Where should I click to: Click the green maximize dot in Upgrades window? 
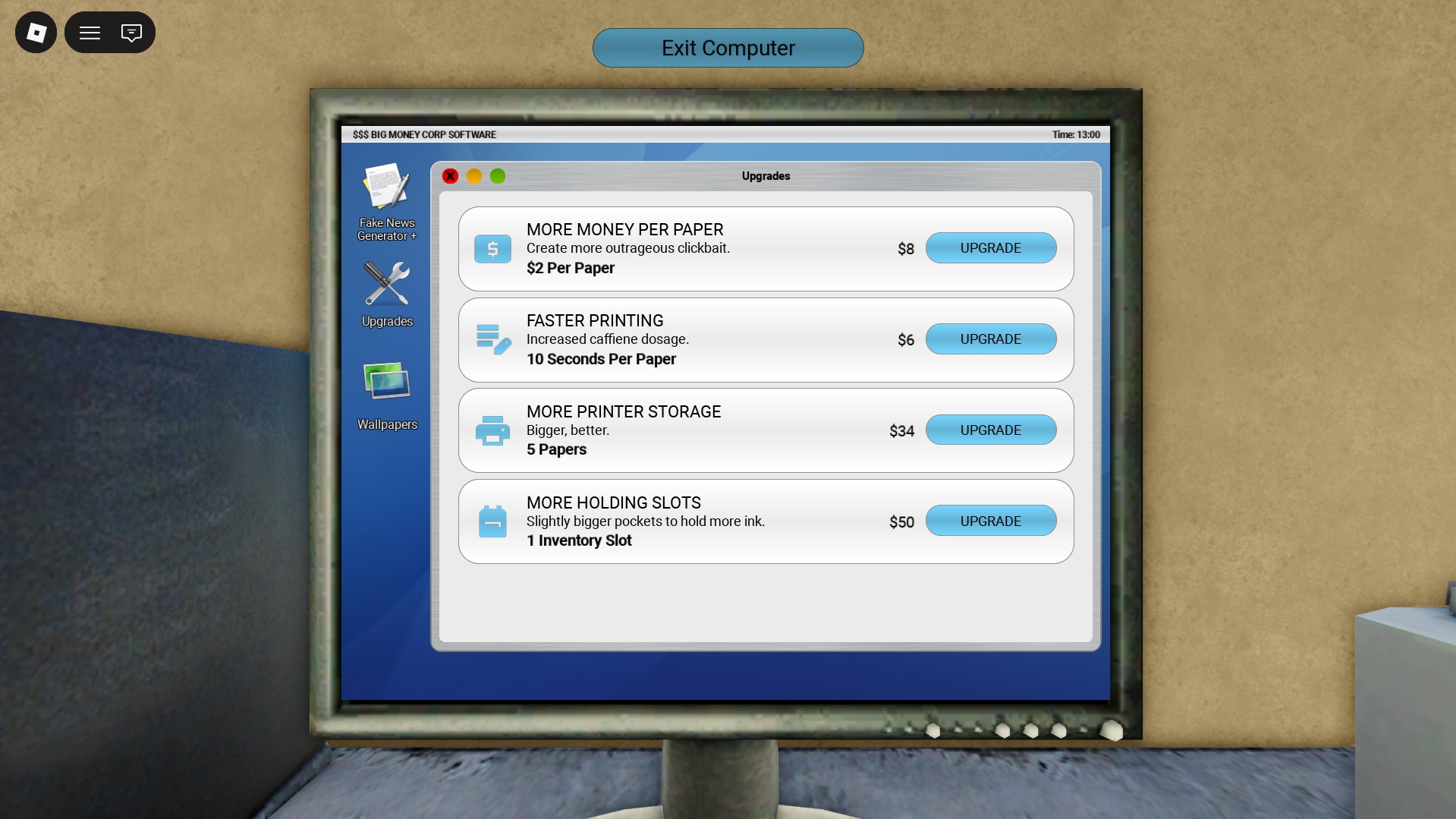[x=498, y=176]
